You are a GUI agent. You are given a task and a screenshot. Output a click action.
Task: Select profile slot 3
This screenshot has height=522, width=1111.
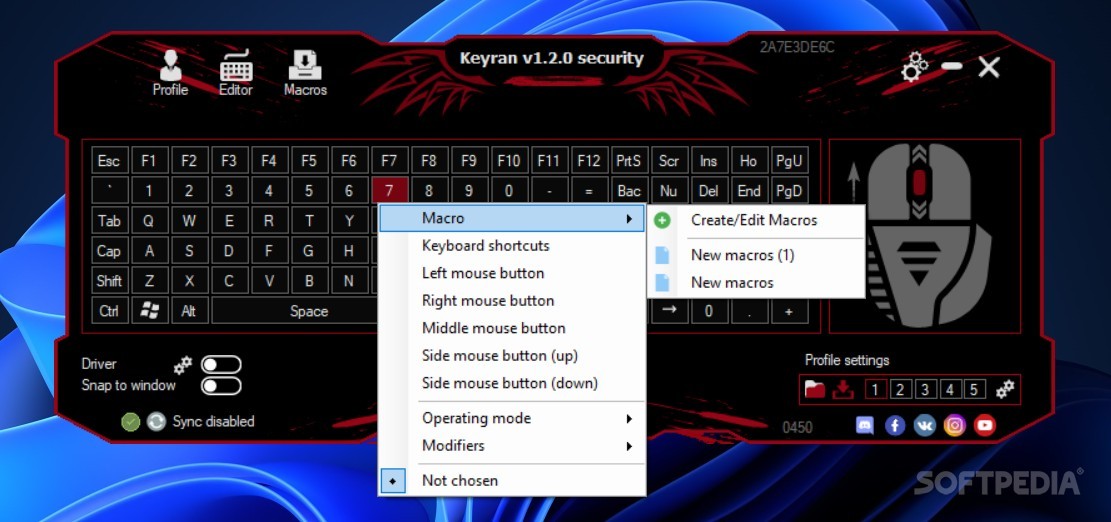(x=925, y=390)
